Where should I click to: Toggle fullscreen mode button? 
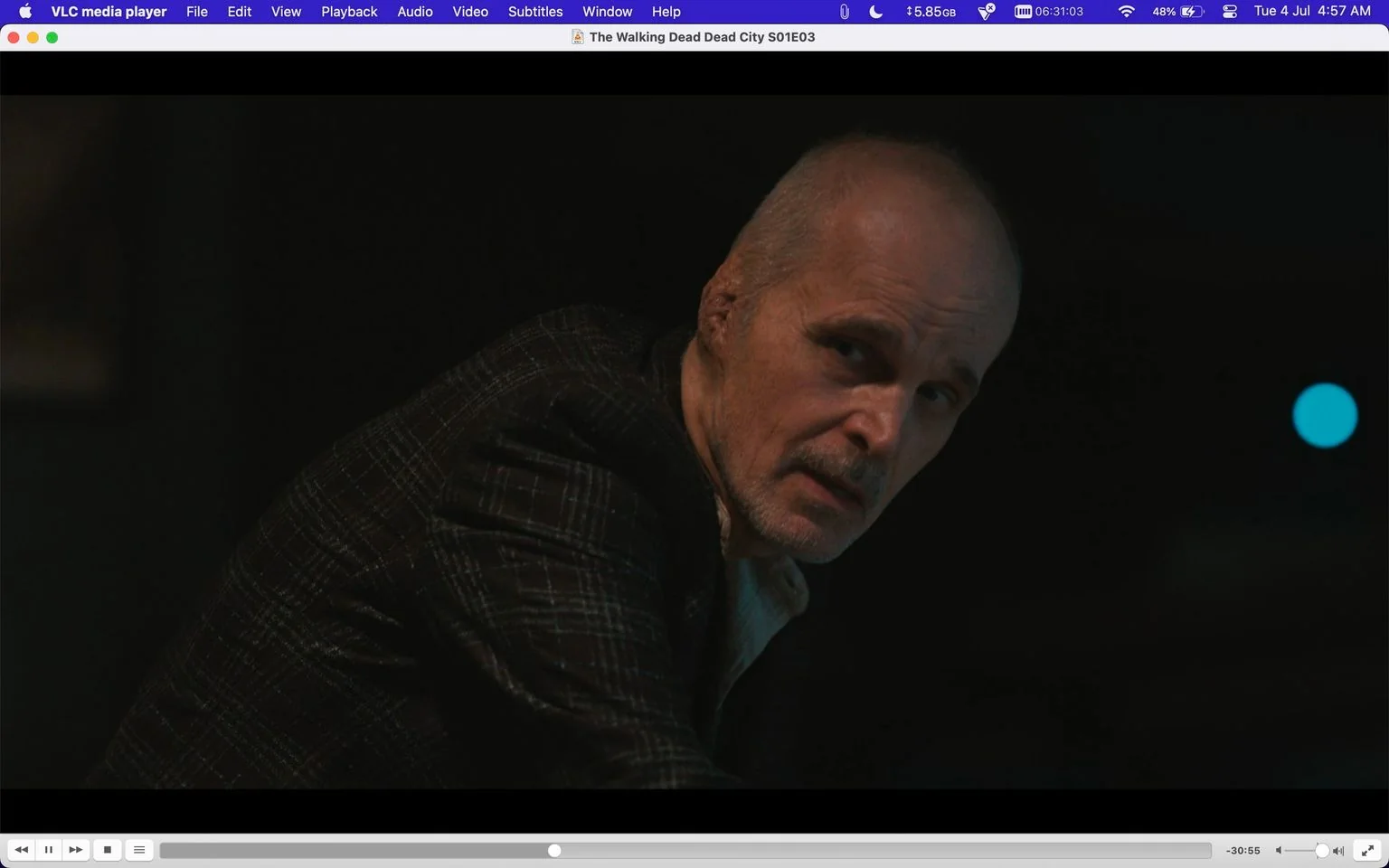tap(1368, 850)
